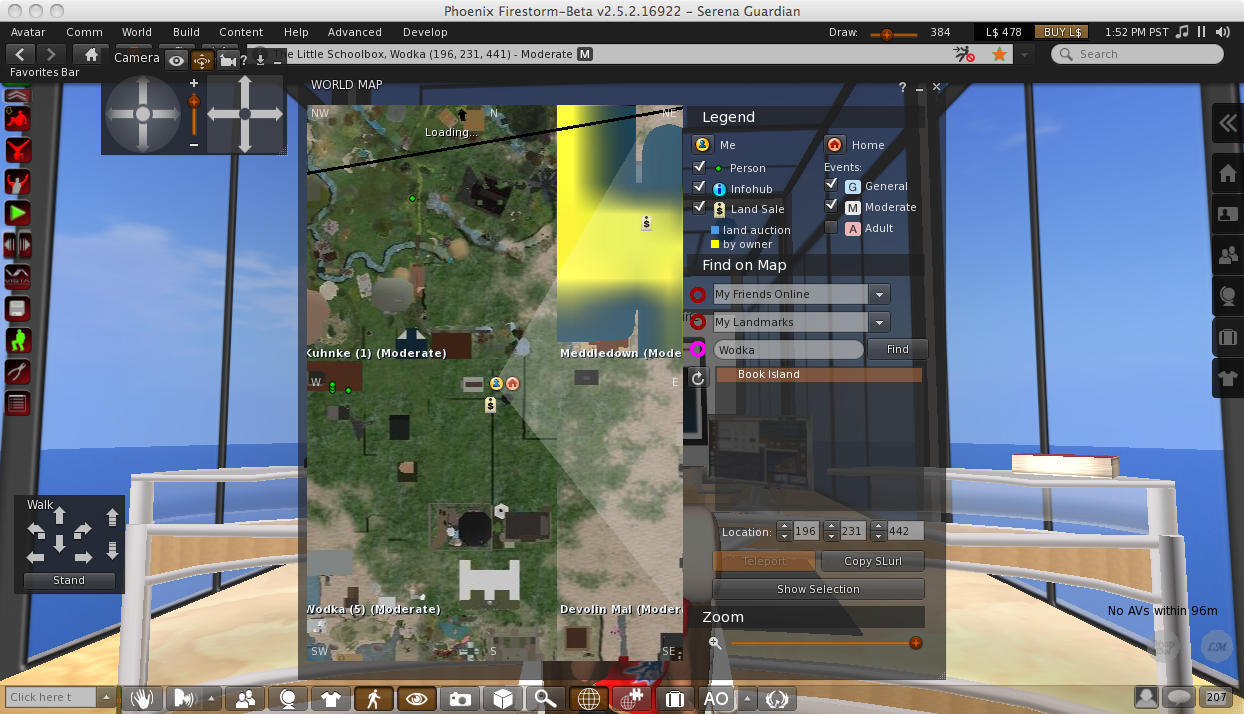Open the search magnifier in bottom toolbar

(x=545, y=699)
